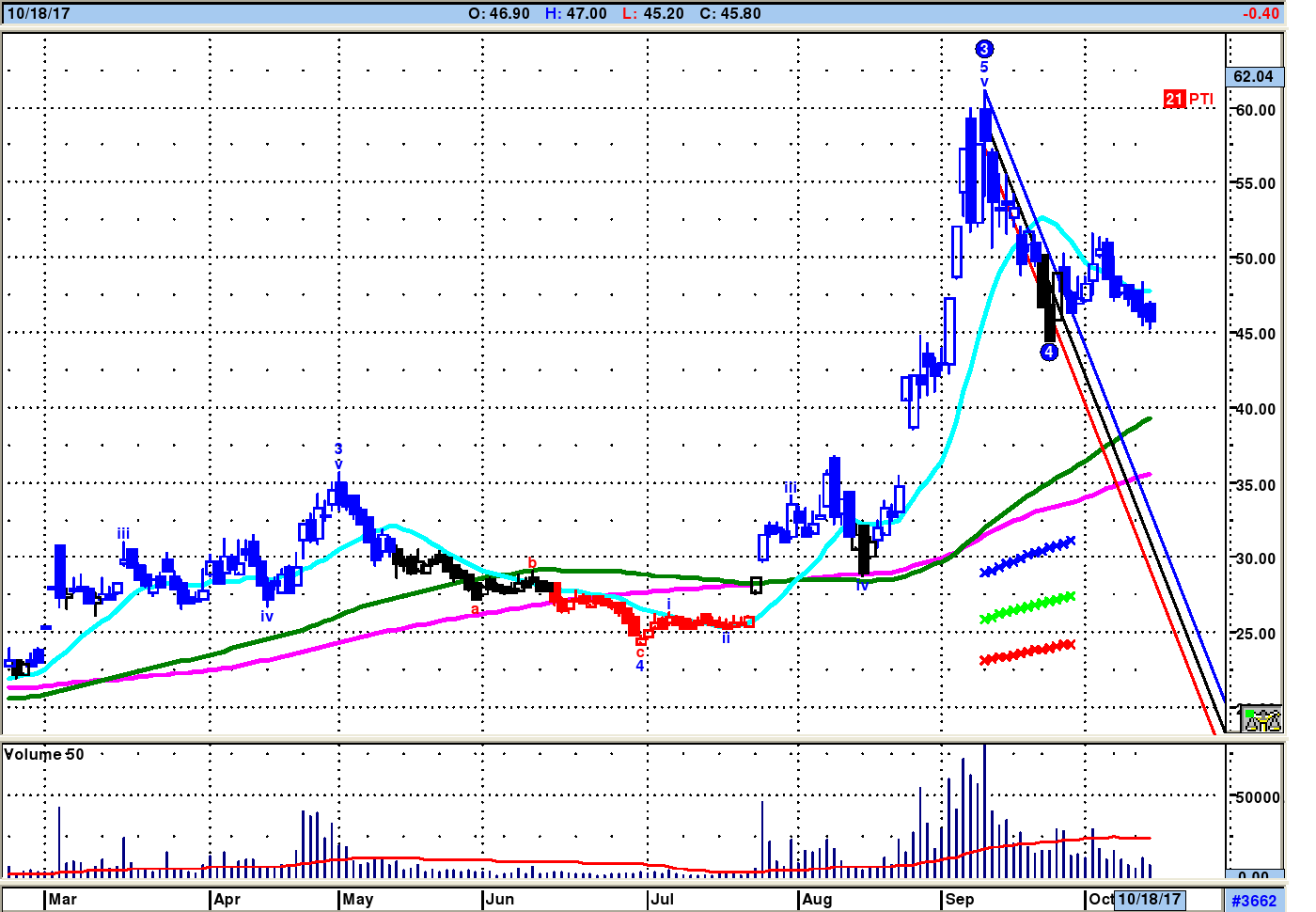Click the 62.04 price level box
The image size is (1316, 912).
(x=1254, y=76)
